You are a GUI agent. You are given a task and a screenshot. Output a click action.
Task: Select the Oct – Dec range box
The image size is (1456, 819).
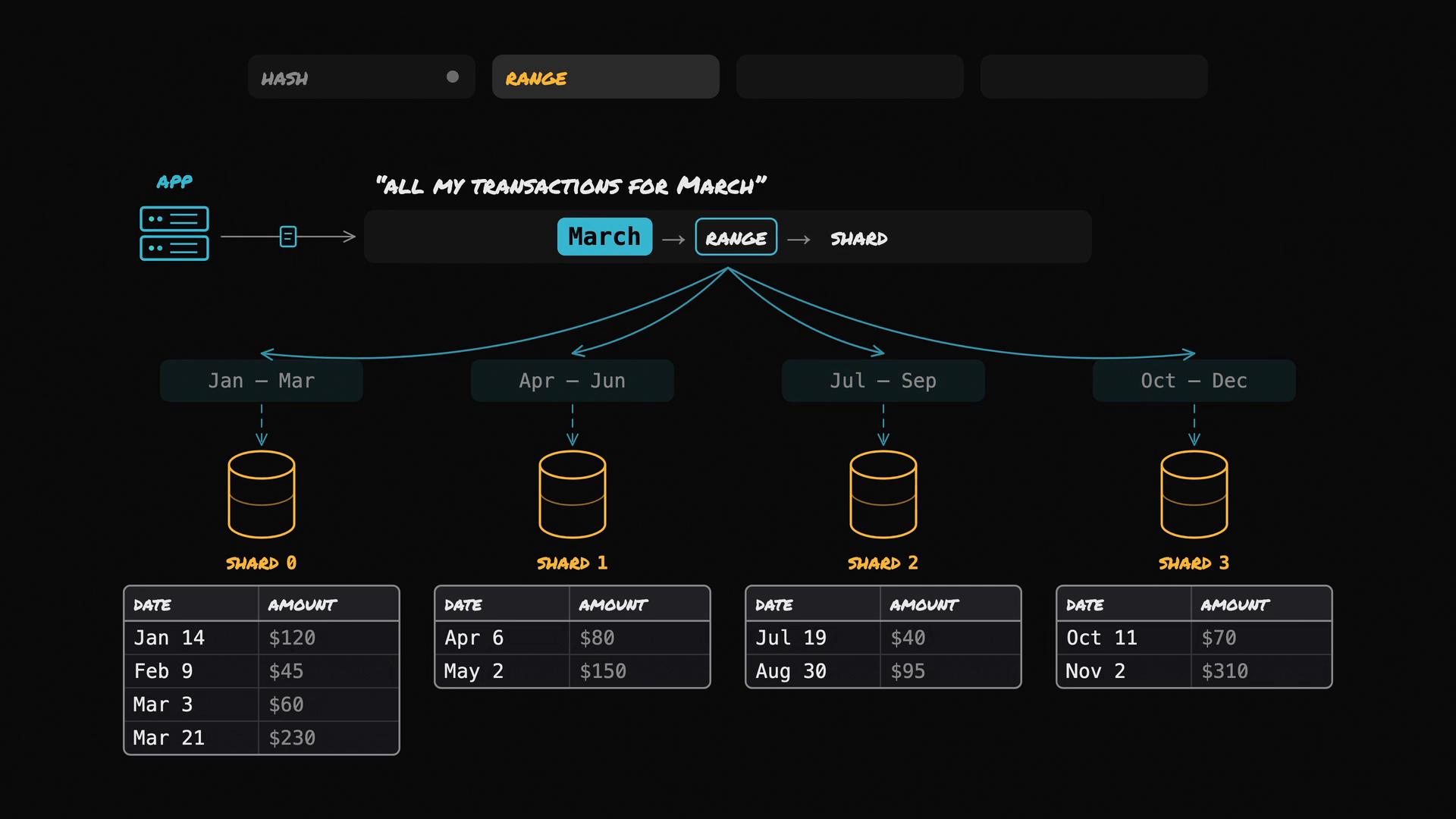(x=1194, y=381)
